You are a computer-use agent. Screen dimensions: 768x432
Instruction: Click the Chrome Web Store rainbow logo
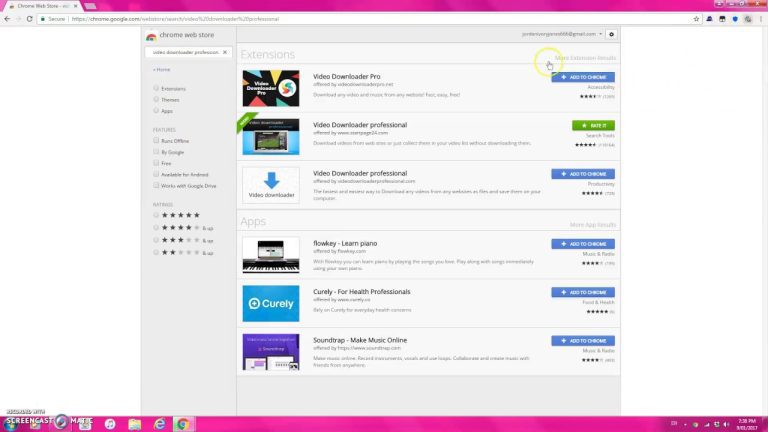pyautogui.click(x=151, y=36)
